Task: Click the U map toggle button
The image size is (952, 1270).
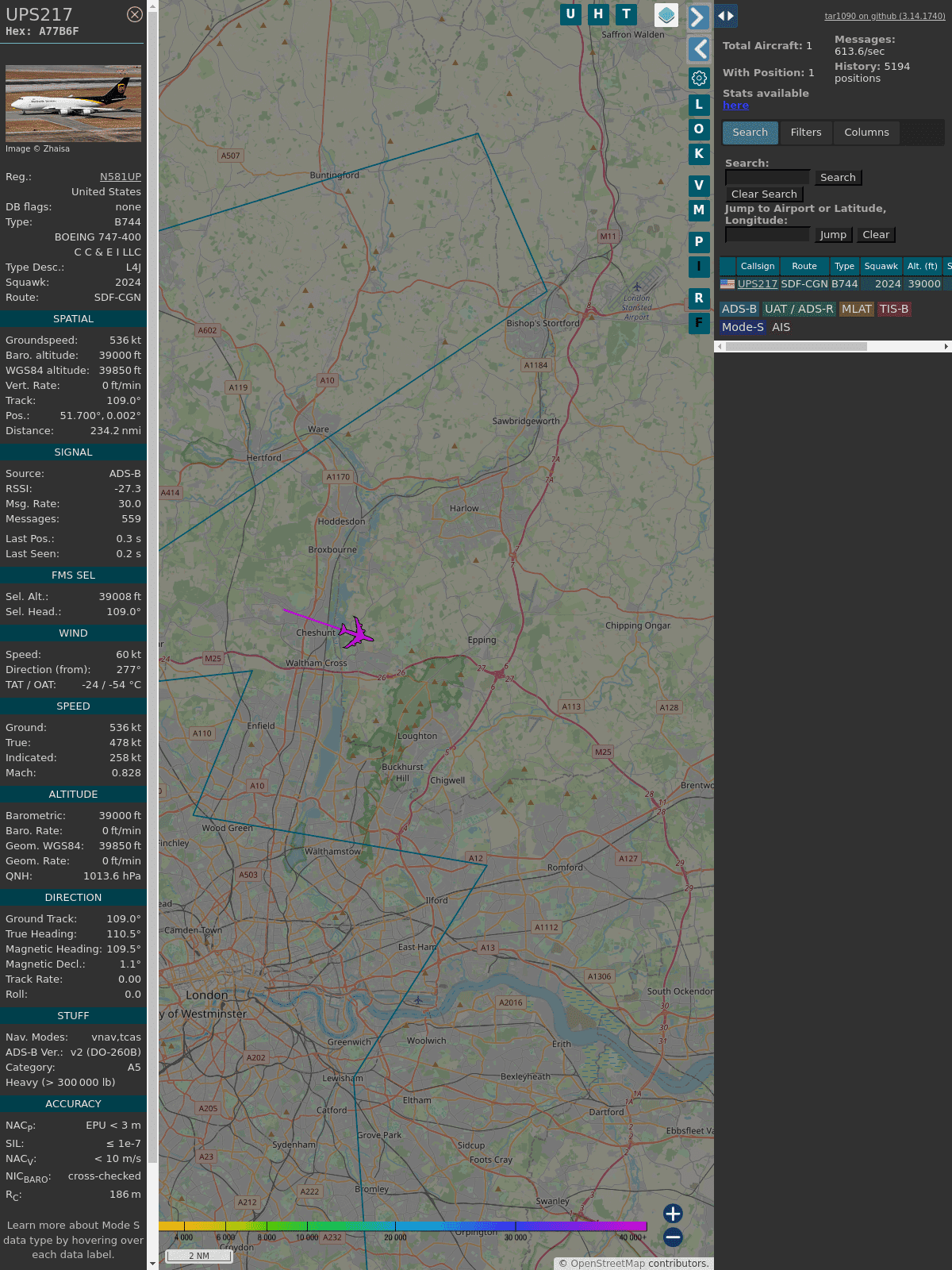Action: pyautogui.click(x=570, y=14)
